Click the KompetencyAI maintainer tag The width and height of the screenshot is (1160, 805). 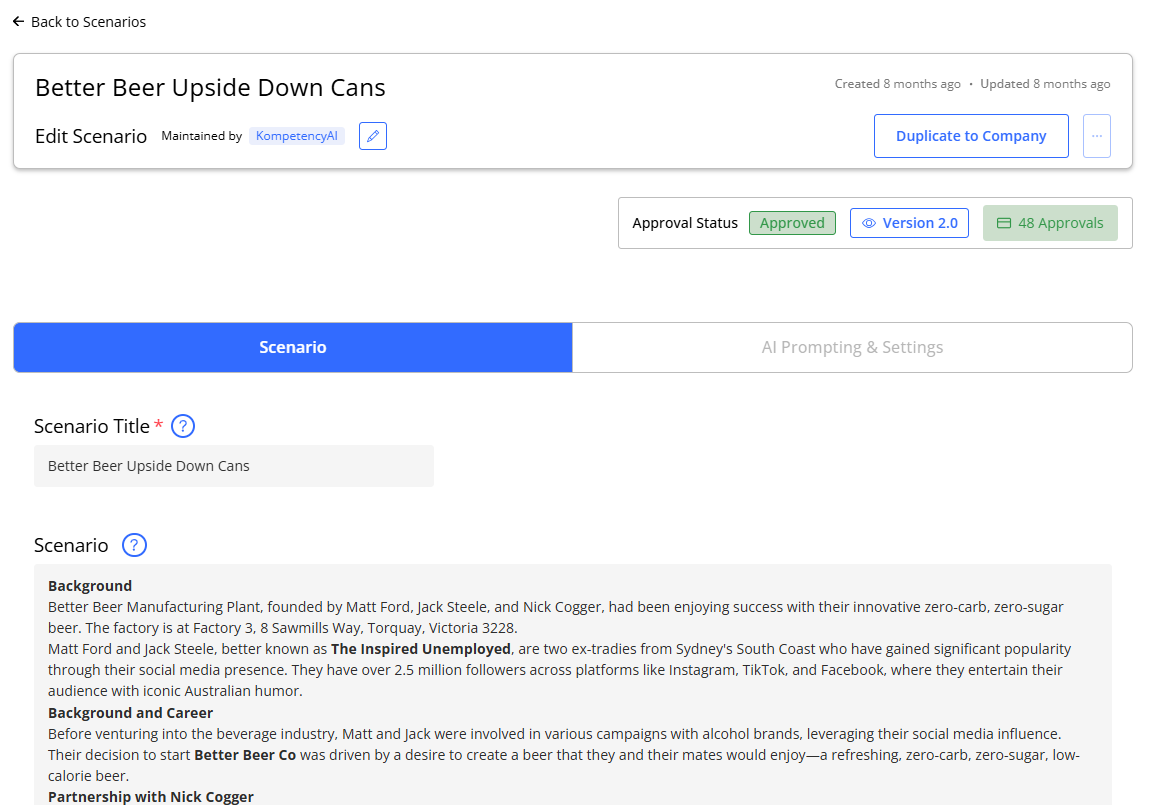click(x=297, y=136)
